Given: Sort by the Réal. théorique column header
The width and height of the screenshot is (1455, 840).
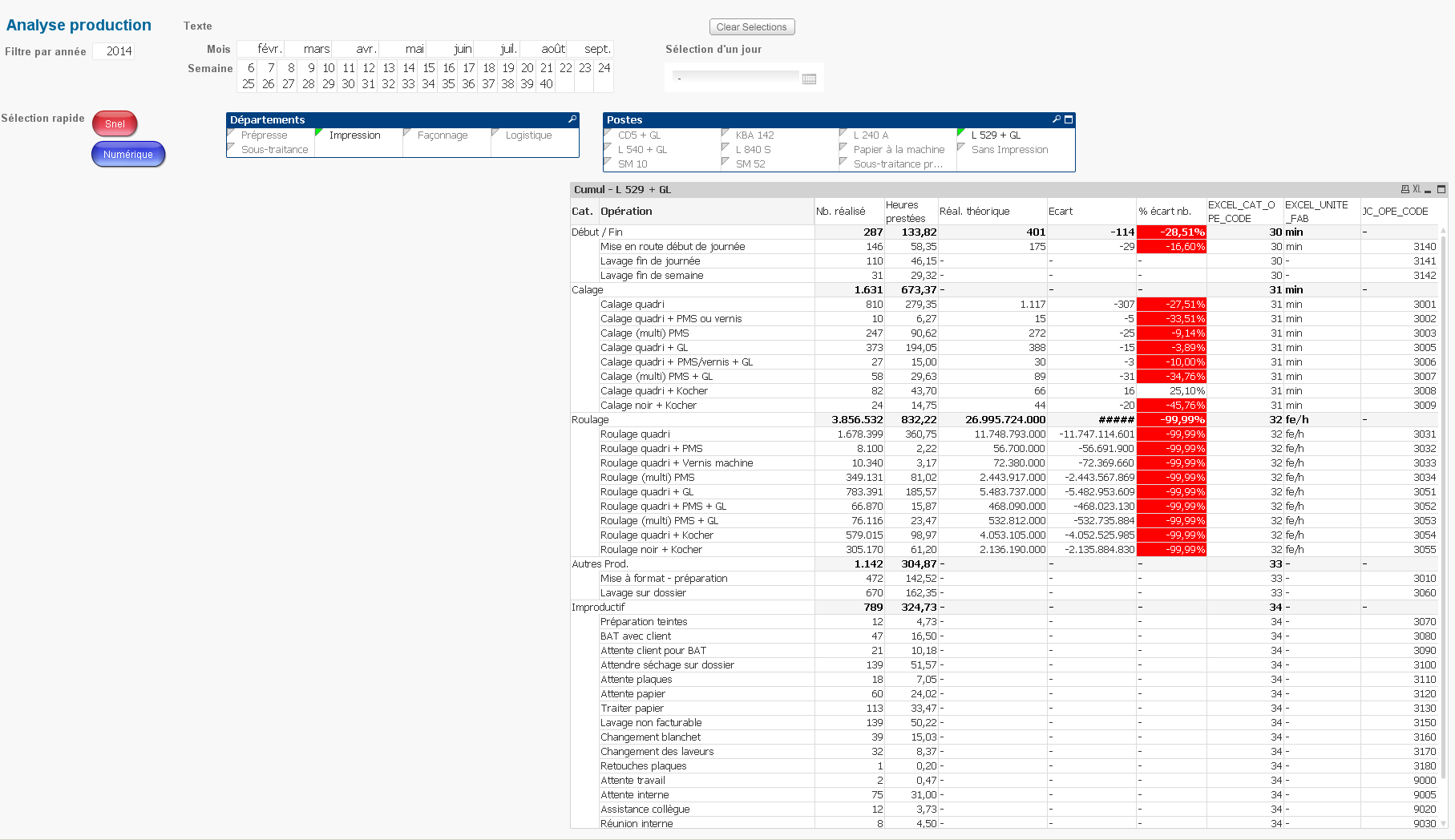Looking at the screenshot, I should 992,212.
